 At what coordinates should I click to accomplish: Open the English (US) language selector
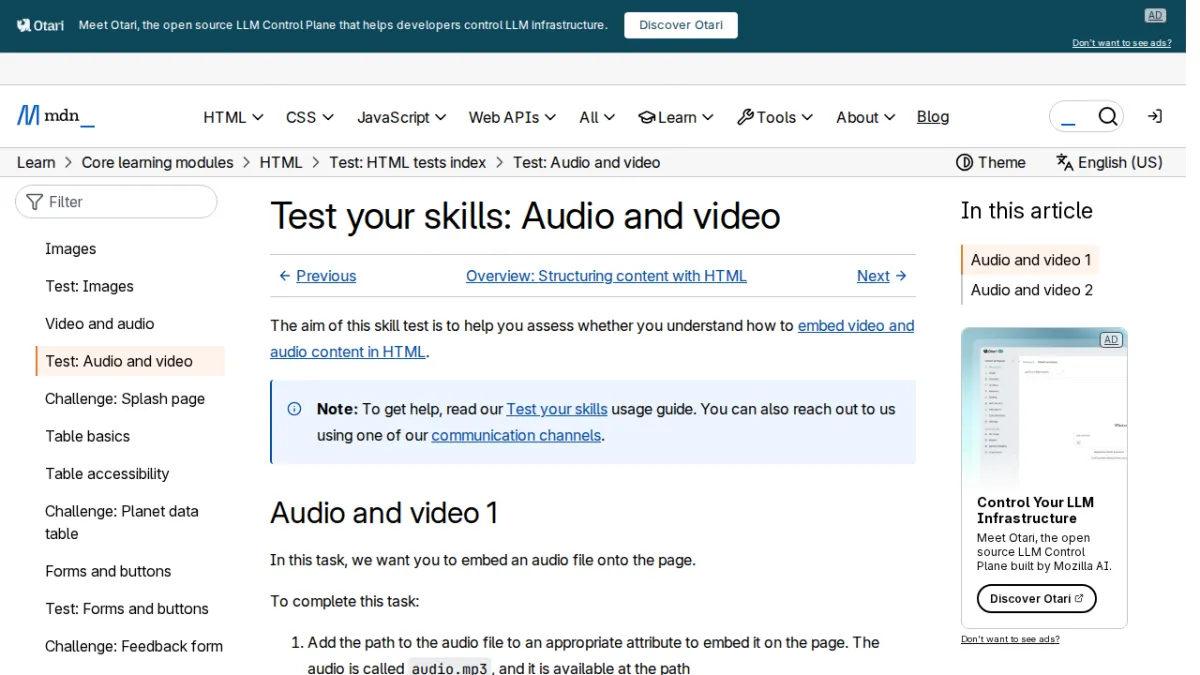pyautogui.click(x=1109, y=162)
